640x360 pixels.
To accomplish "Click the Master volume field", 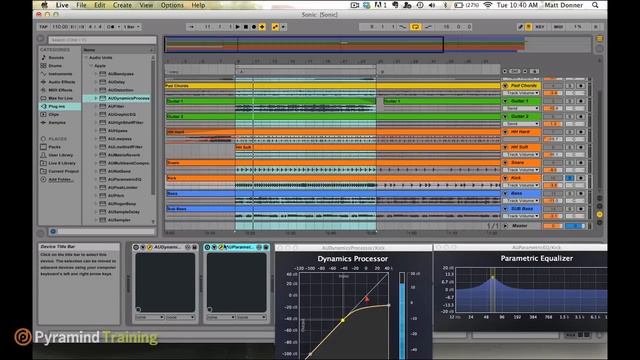I will coord(553,226).
